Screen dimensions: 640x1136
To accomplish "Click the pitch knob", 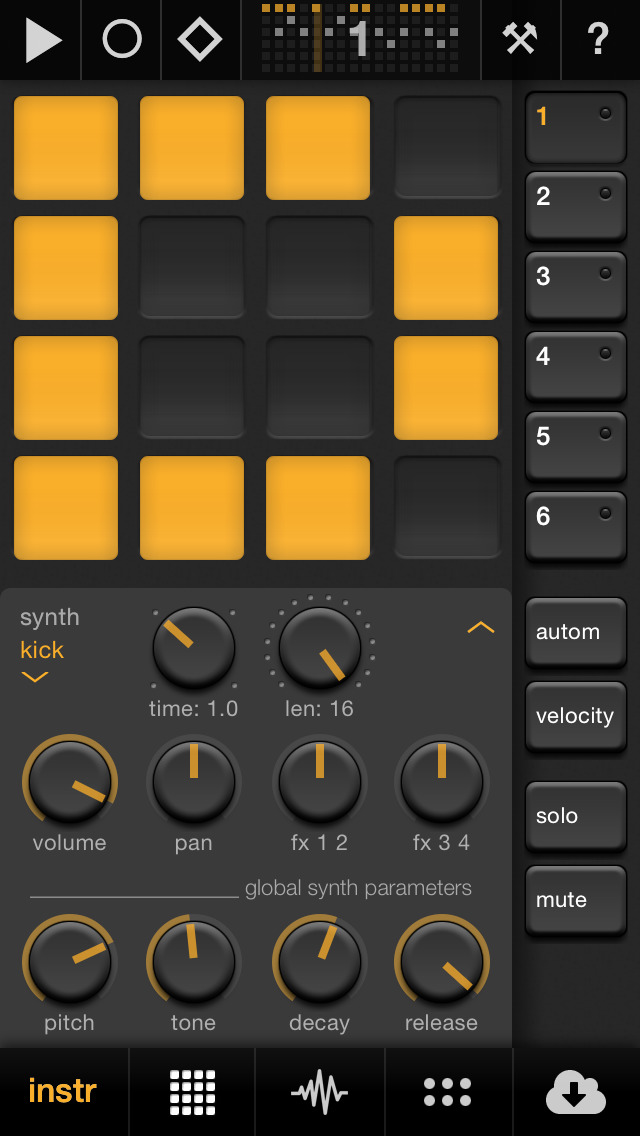I will coord(70,961).
